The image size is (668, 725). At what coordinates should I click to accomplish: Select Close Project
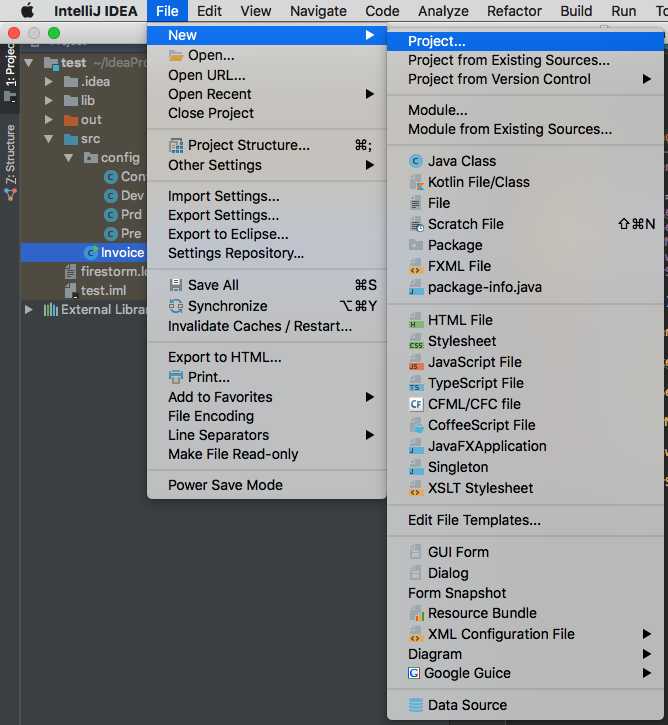(x=267, y=113)
